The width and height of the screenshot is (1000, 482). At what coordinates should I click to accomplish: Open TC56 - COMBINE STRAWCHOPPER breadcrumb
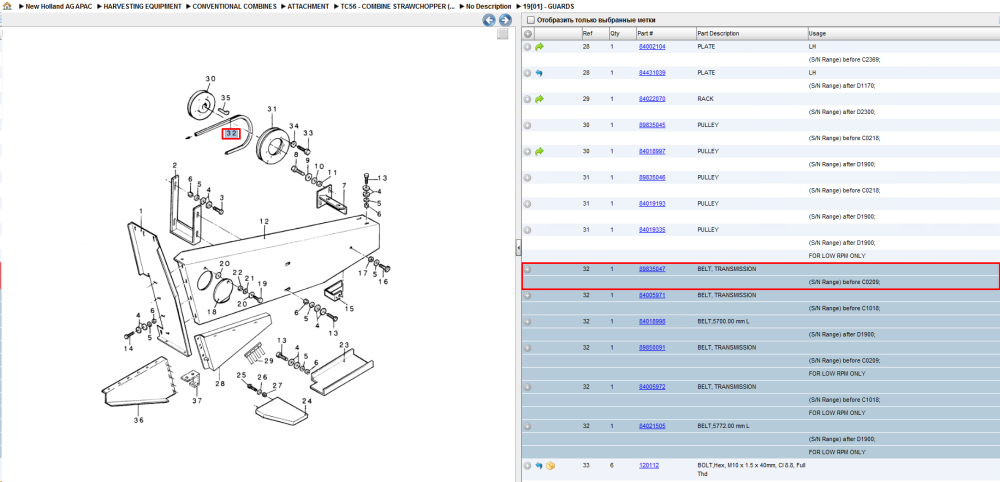point(397,6)
